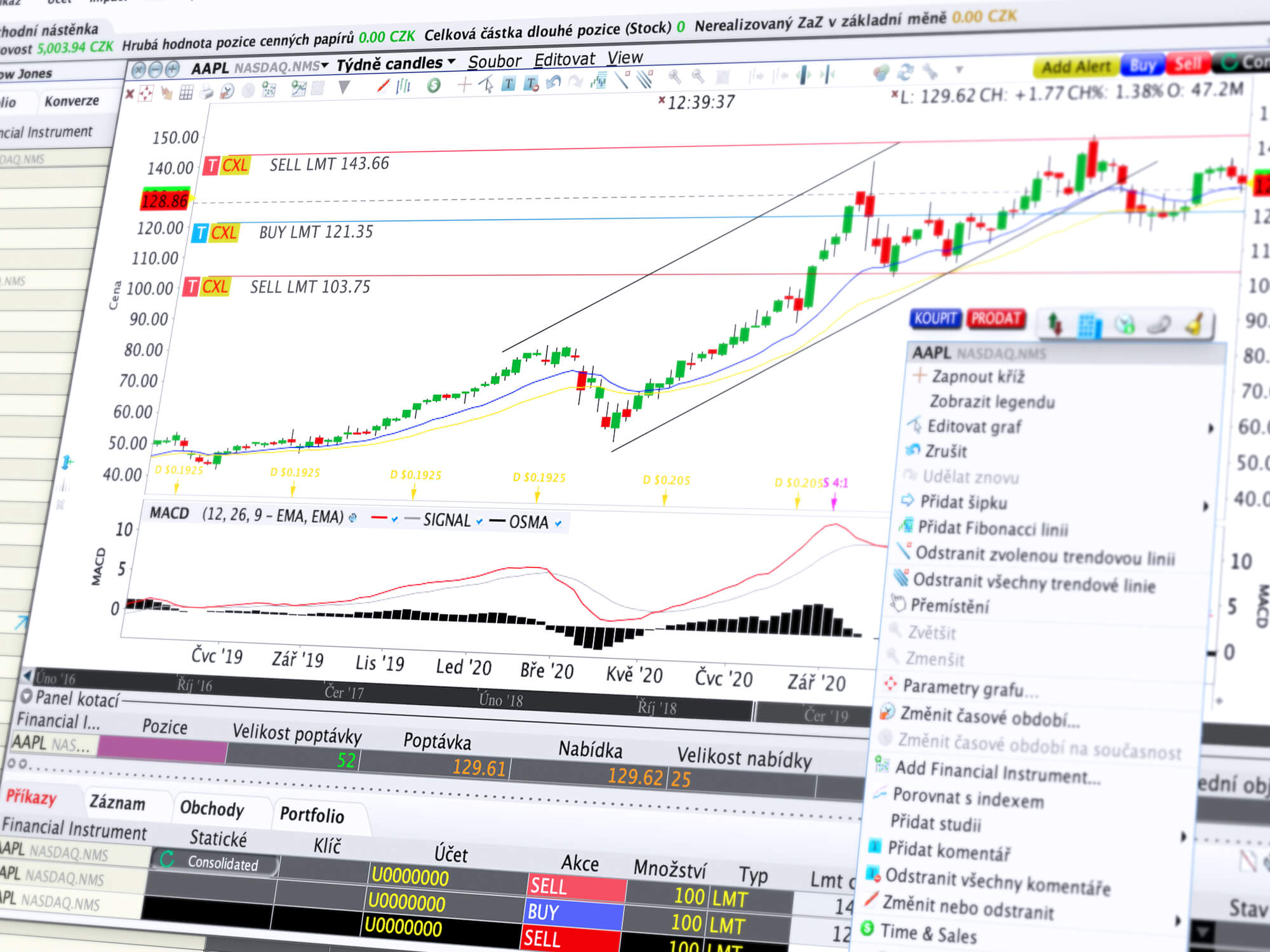The height and width of the screenshot is (952, 1270).
Task: Click the gear icon next to MACD parameters
Action: point(353,518)
